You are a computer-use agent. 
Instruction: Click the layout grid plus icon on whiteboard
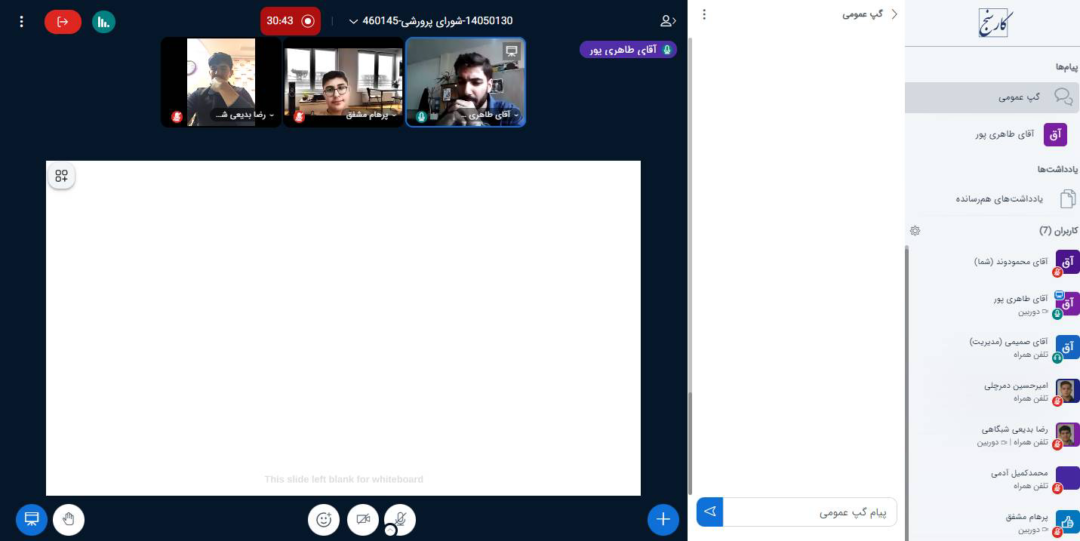(x=61, y=176)
